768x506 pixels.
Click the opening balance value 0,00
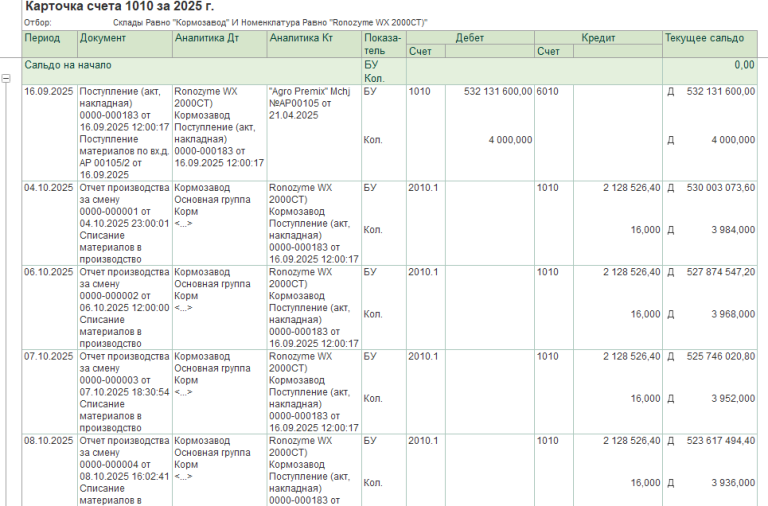[744, 65]
